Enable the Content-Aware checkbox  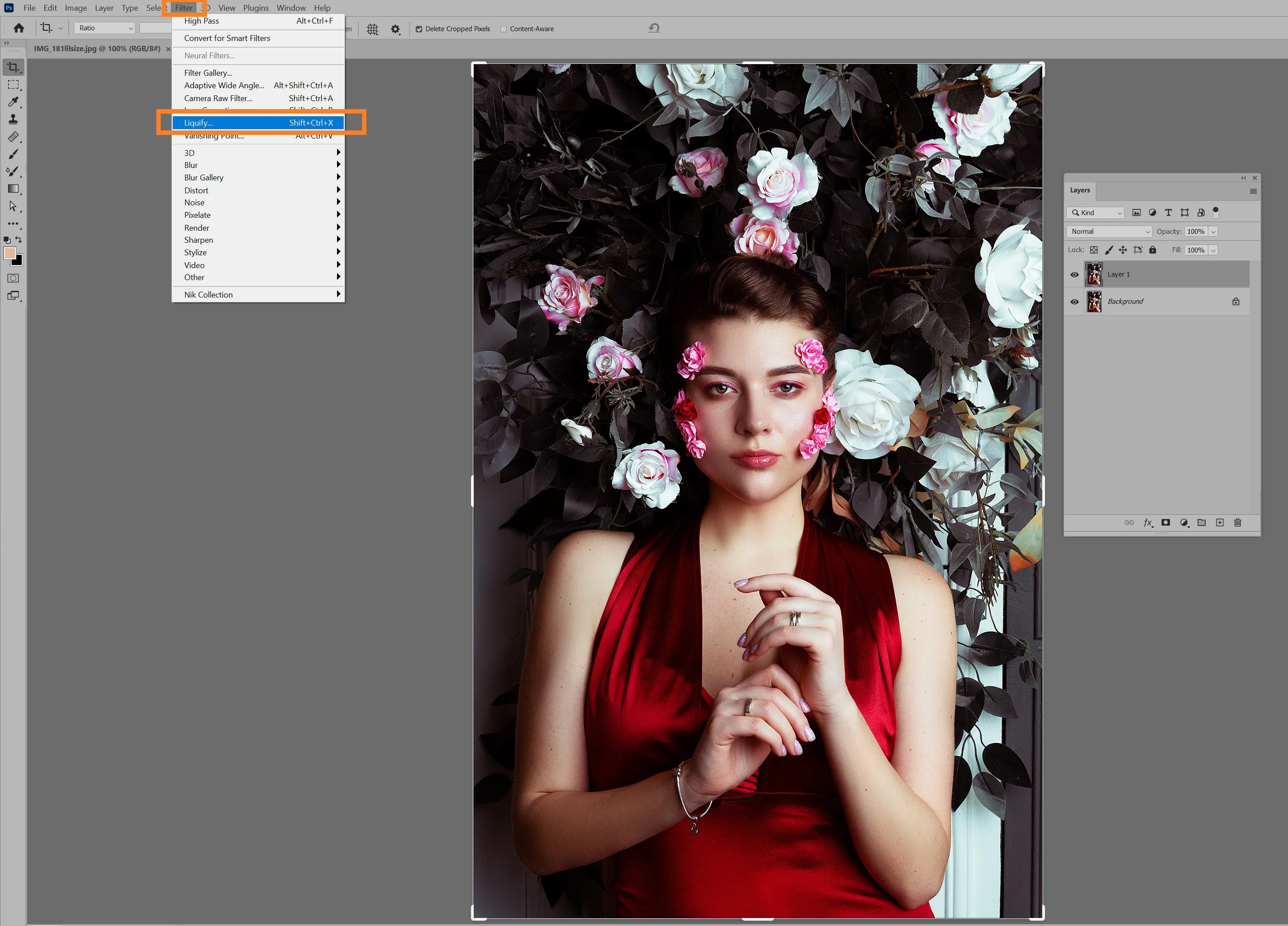pyautogui.click(x=503, y=29)
